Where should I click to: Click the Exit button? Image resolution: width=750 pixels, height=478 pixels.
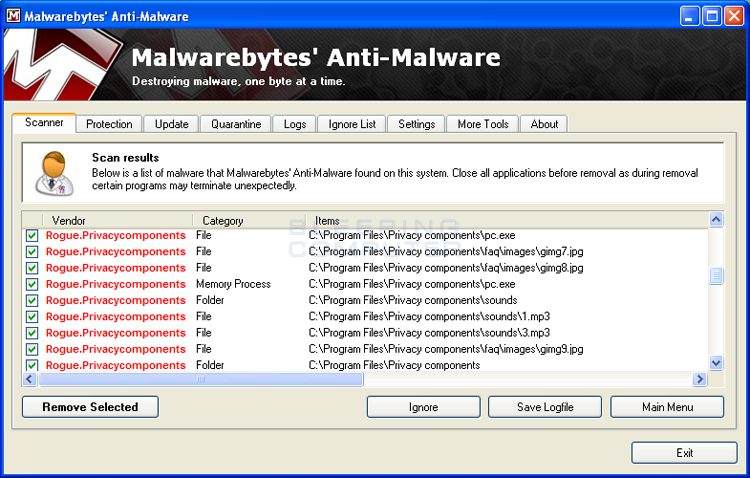pyautogui.click(x=684, y=453)
